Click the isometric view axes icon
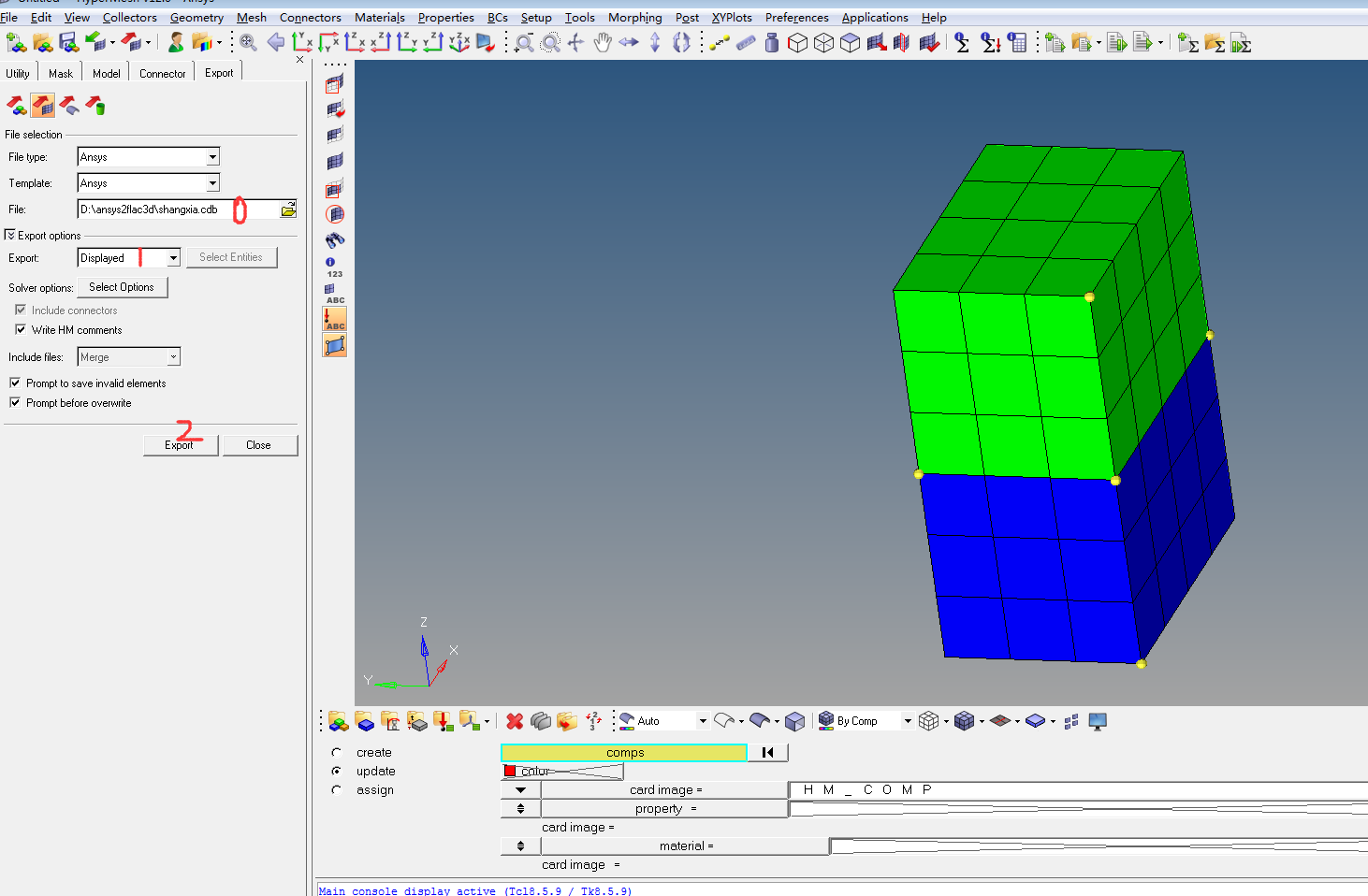 (x=459, y=42)
